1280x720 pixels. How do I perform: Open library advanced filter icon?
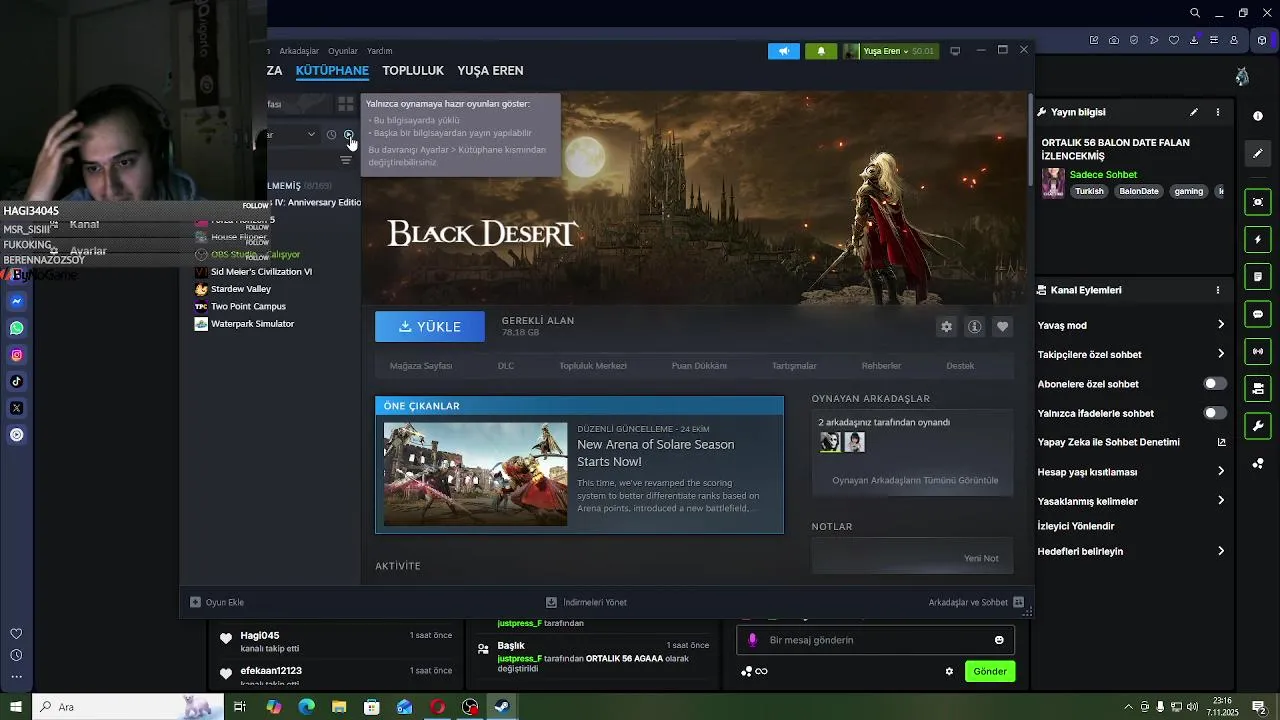pos(346,160)
